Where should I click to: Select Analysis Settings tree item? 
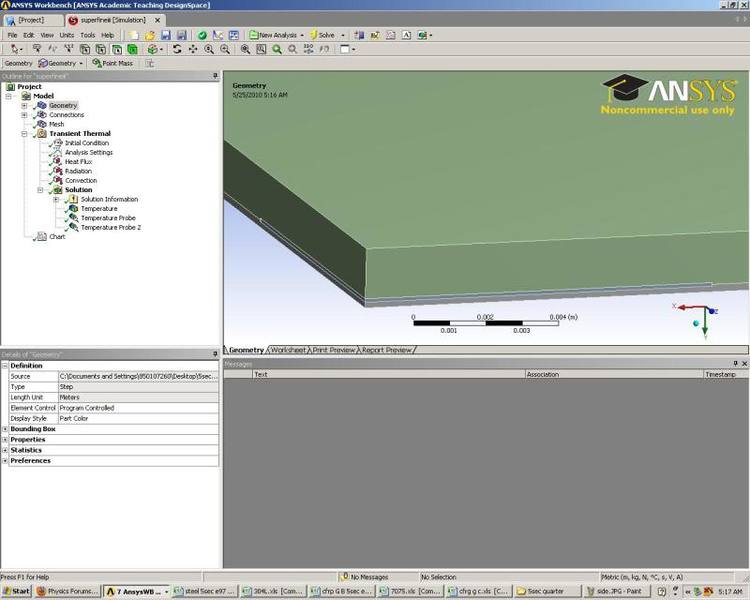click(x=88, y=153)
